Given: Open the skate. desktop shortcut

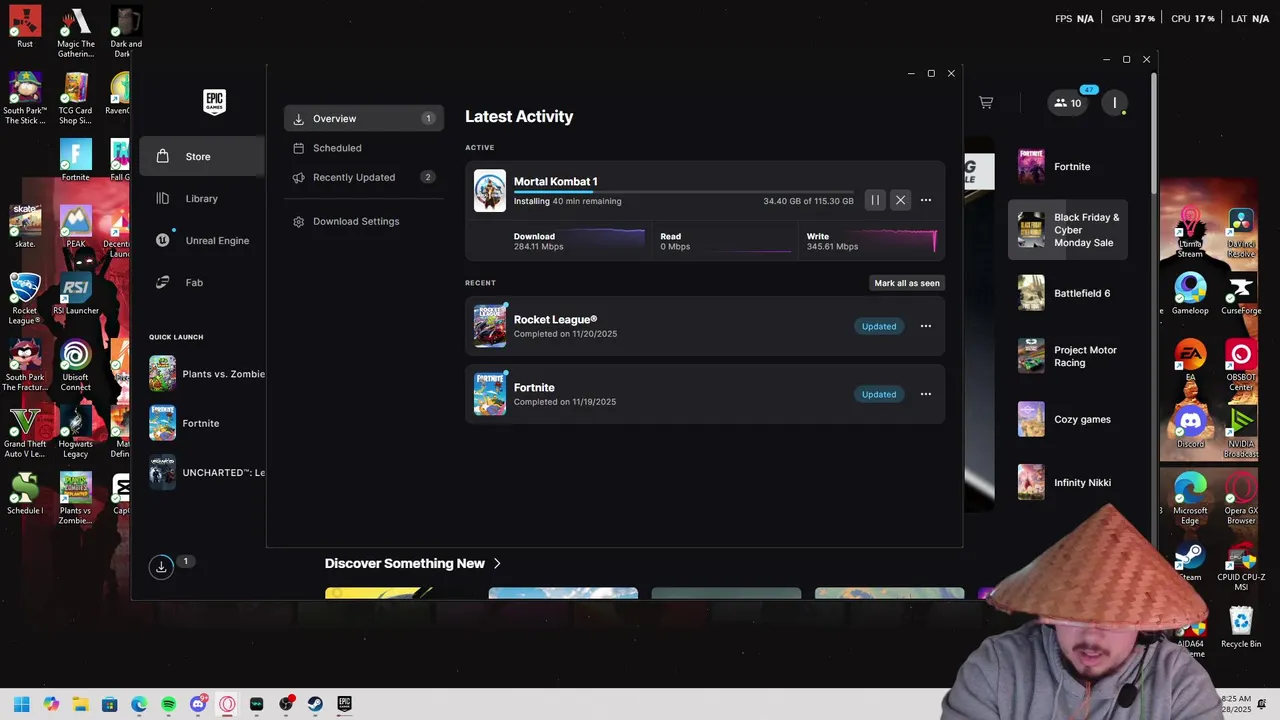Looking at the screenshot, I should [25, 226].
